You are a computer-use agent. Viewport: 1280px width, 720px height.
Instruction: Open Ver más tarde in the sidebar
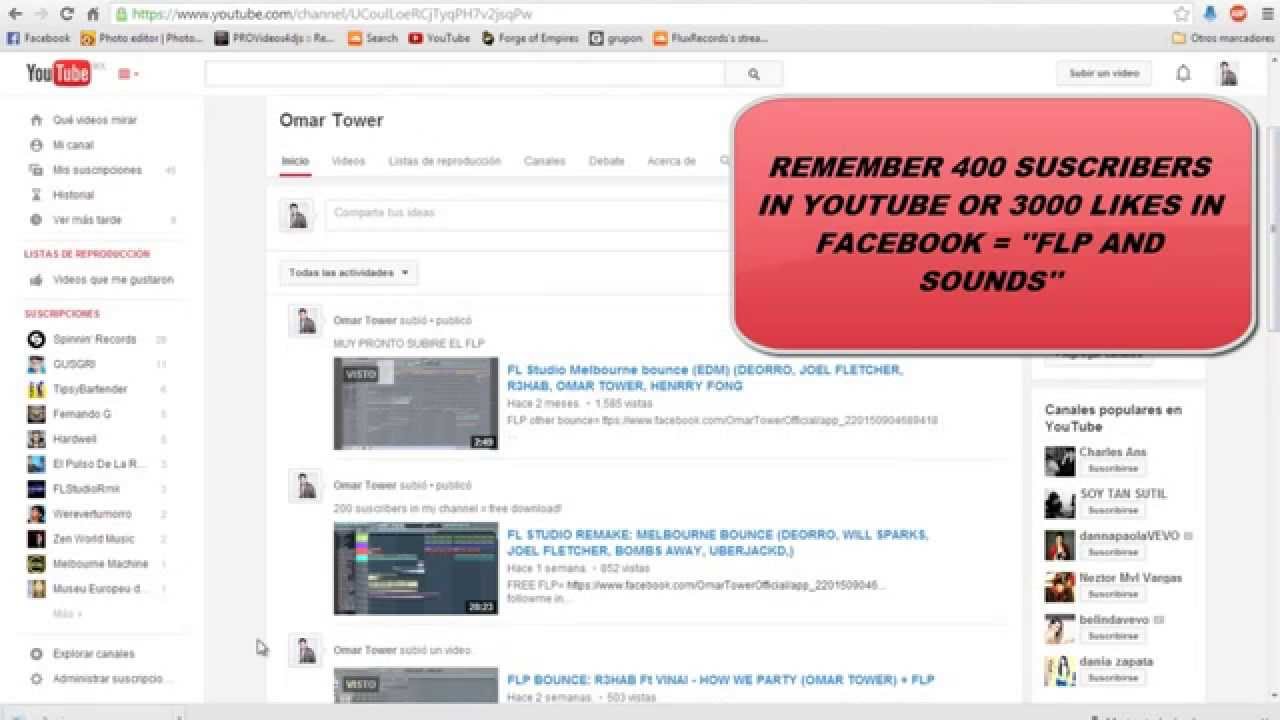pyautogui.click(x=87, y=220)
